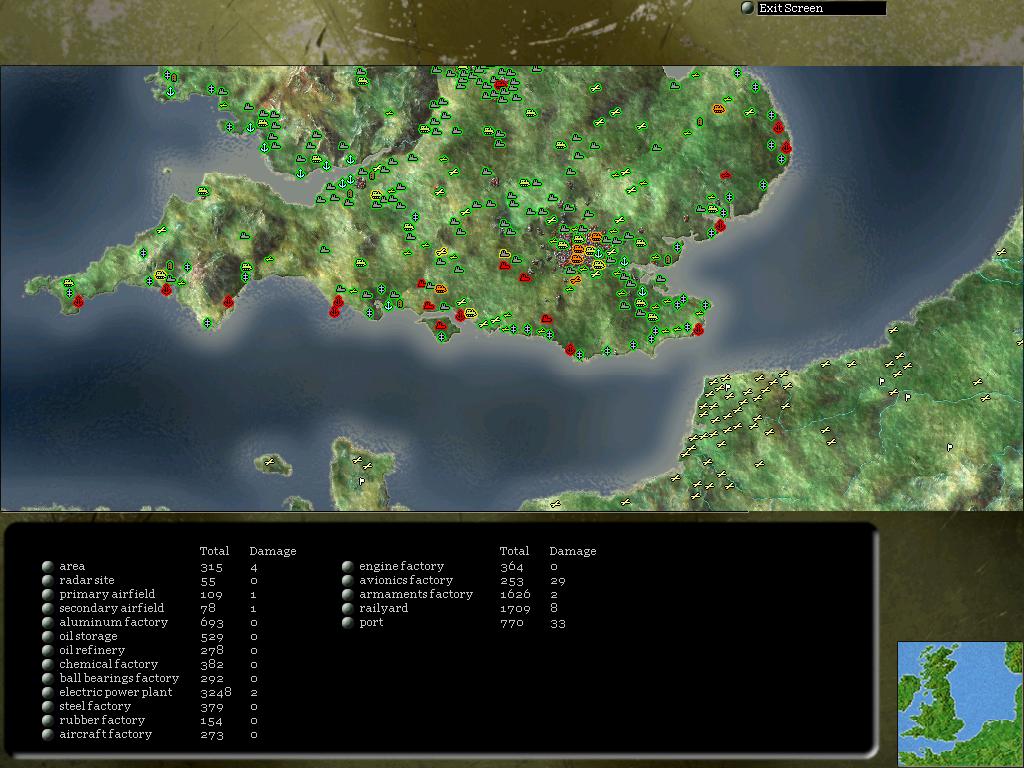Select the radar site radio button
The height and width of the screenshot is (768, 1024).
(x=48, y=580)
